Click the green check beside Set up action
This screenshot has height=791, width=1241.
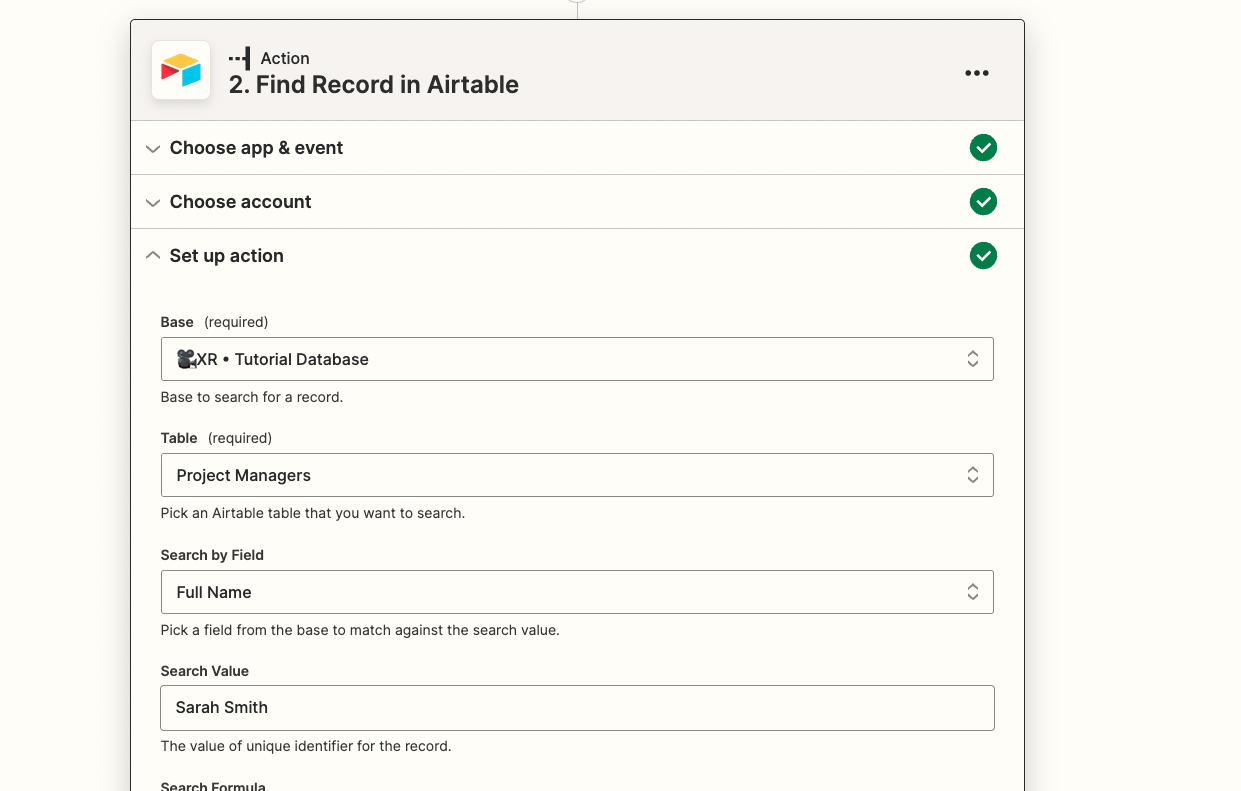983,256
